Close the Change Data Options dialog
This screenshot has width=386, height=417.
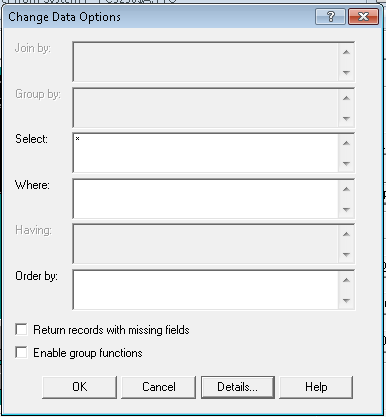click(363, 16)
